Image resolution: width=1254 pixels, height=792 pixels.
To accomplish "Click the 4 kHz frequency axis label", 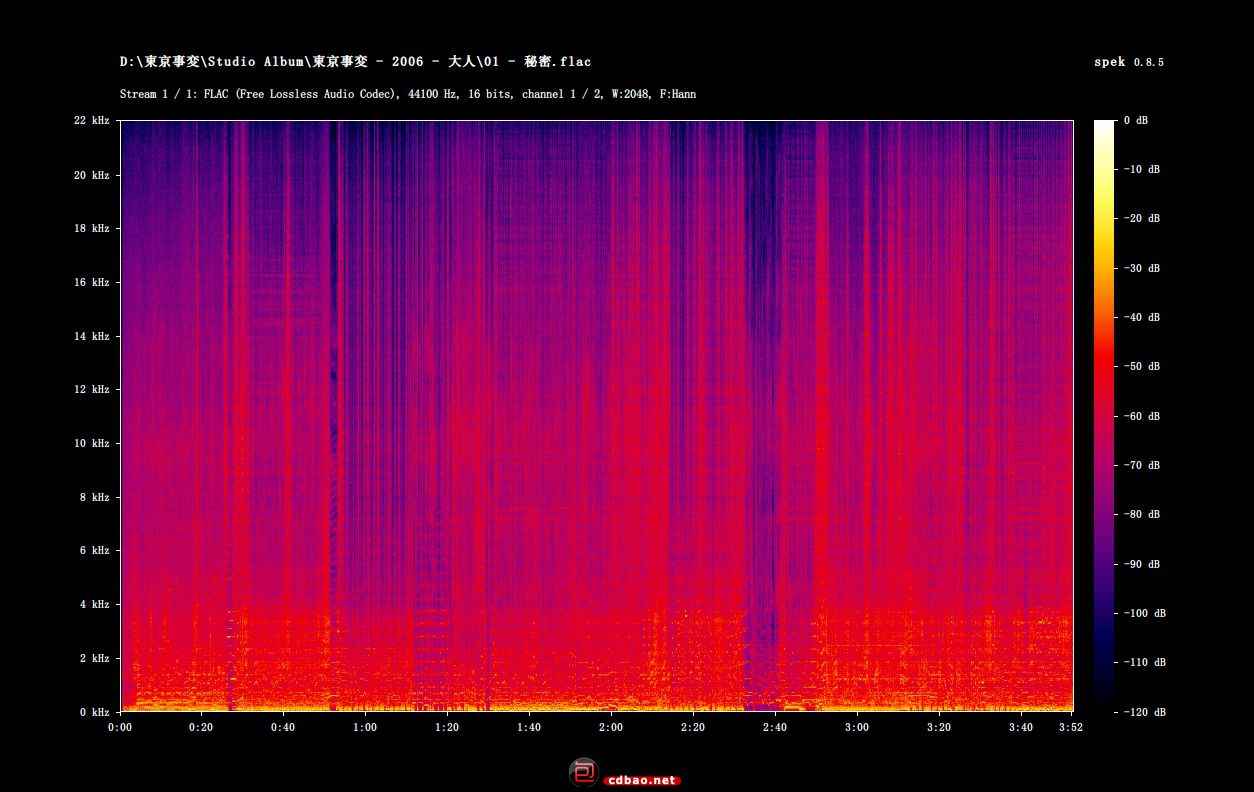I will pyautogui.click(x=95, y=604).
